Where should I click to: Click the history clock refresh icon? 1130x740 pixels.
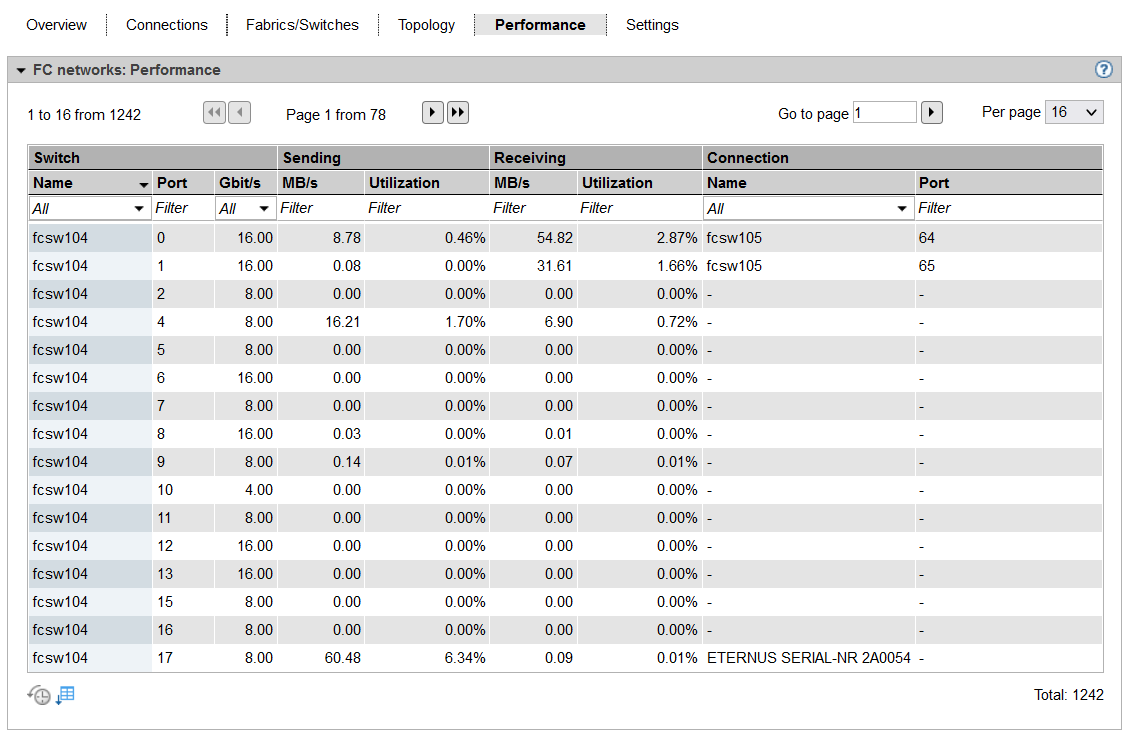tap(39, 696)
